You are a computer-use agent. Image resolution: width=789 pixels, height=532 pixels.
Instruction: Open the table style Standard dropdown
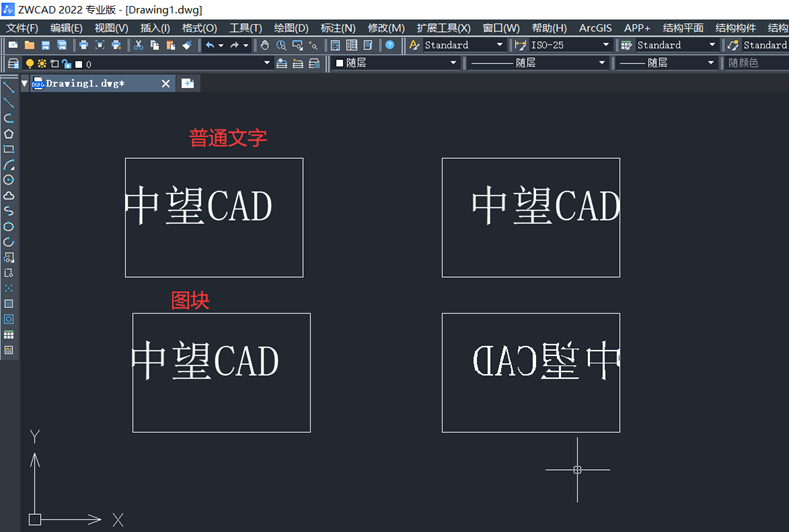pyautogui.click(x=712, y=45)
